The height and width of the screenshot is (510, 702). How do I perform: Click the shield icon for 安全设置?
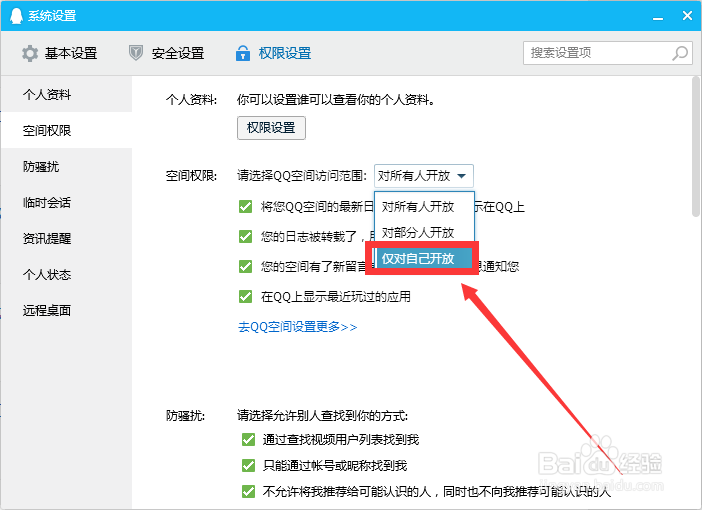click(x=136, y=53)
